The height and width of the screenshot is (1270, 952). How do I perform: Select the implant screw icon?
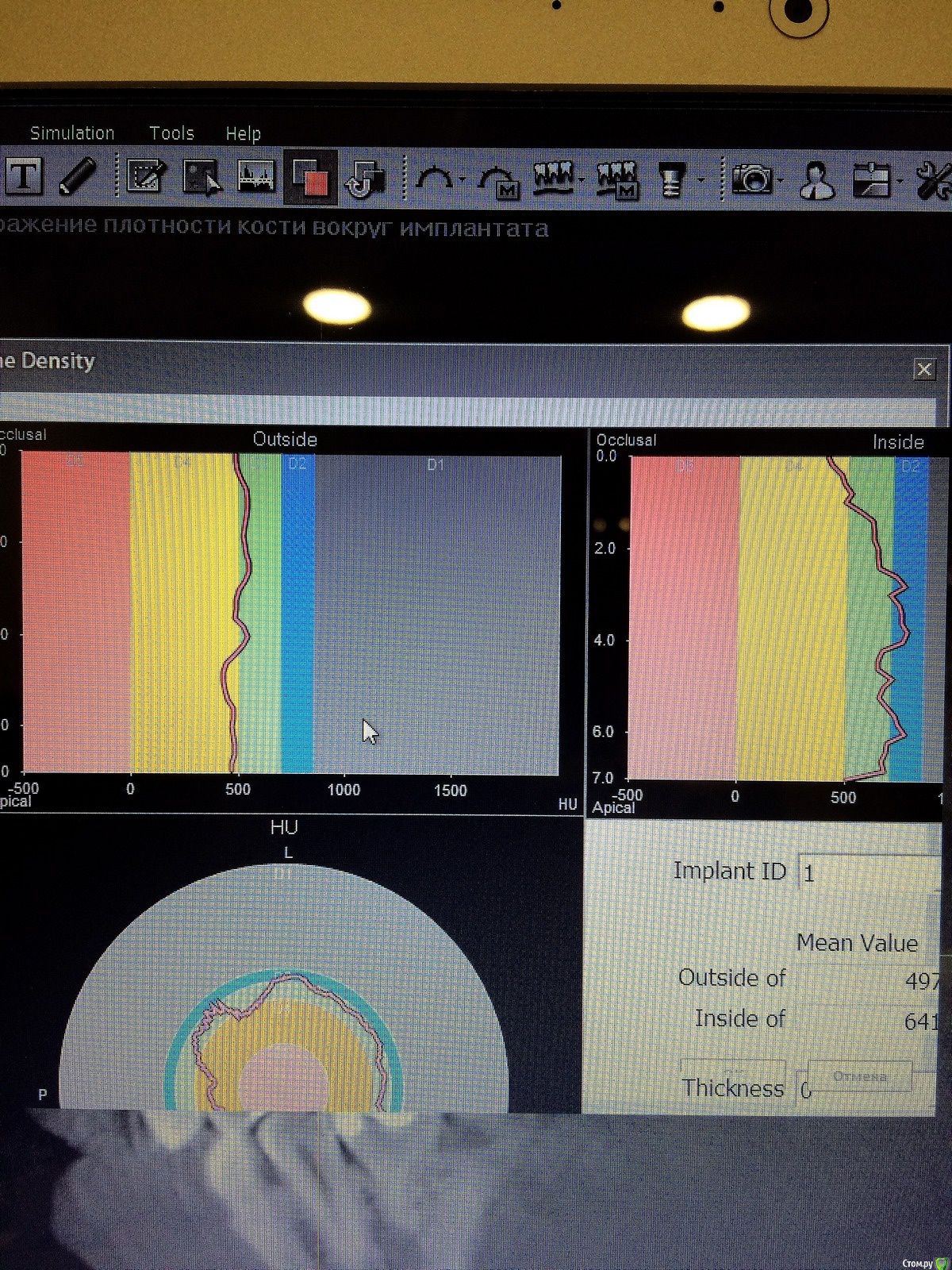[x=672, y=180]
